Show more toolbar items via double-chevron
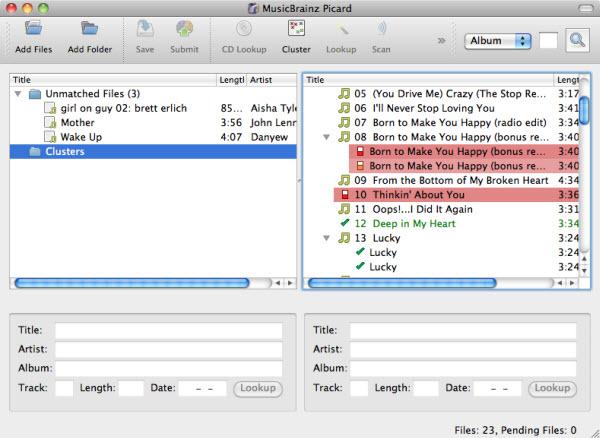 point(442,41)
